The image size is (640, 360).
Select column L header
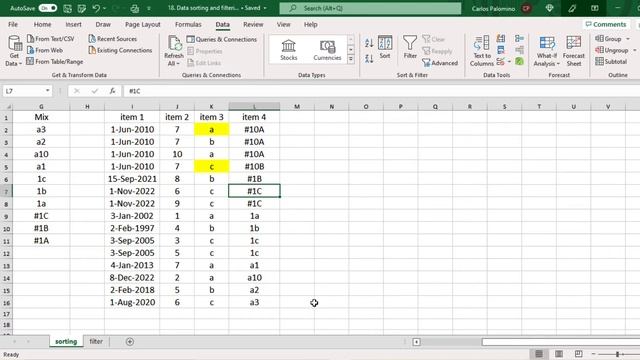coord(254,107)
